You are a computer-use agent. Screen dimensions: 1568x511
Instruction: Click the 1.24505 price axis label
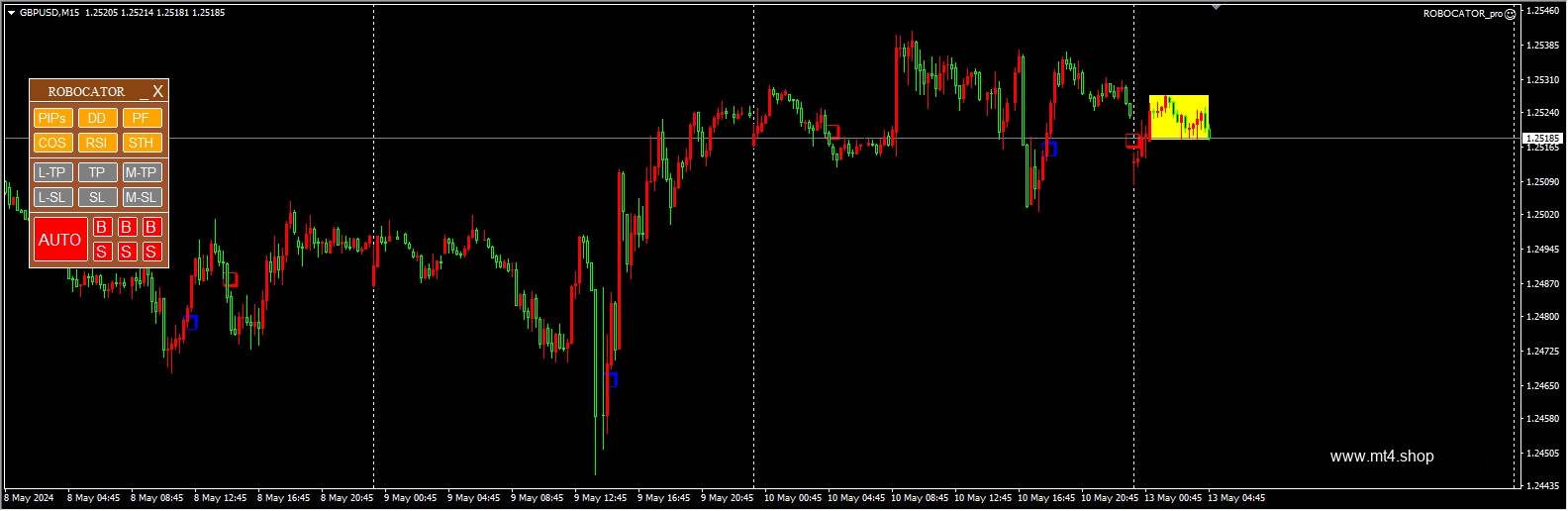point(1543,454)
